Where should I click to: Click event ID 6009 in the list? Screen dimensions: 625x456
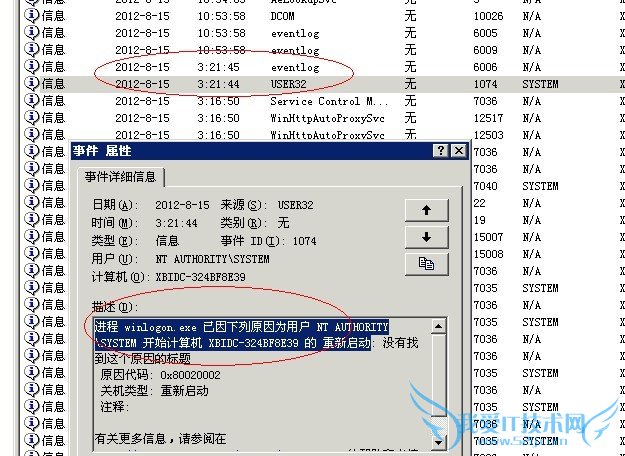coord(485,50)
